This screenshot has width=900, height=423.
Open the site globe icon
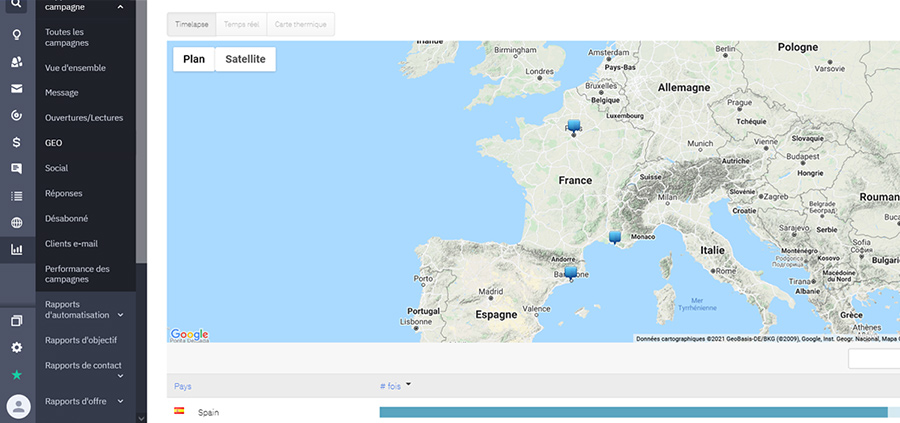17,223
